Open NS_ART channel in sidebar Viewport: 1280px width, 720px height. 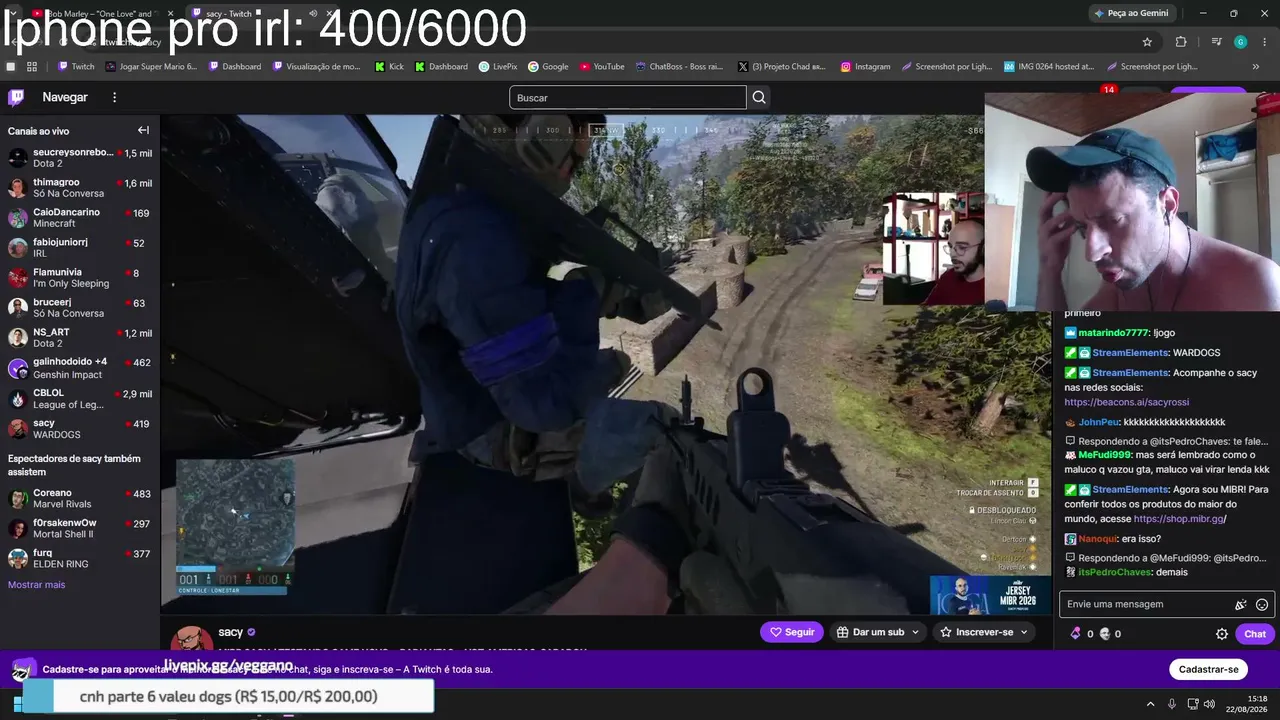80,338
